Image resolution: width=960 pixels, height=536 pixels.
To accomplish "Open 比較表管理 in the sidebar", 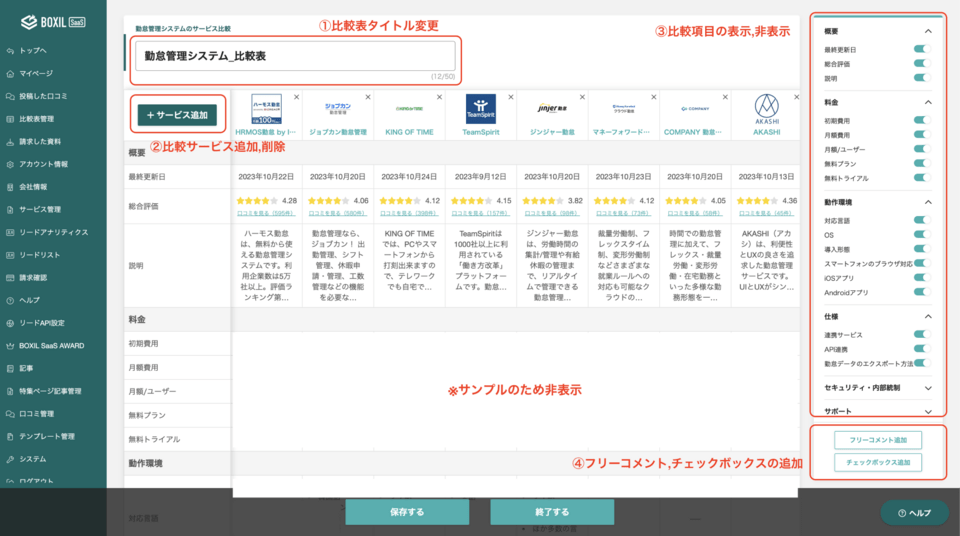I will (36, 118).
